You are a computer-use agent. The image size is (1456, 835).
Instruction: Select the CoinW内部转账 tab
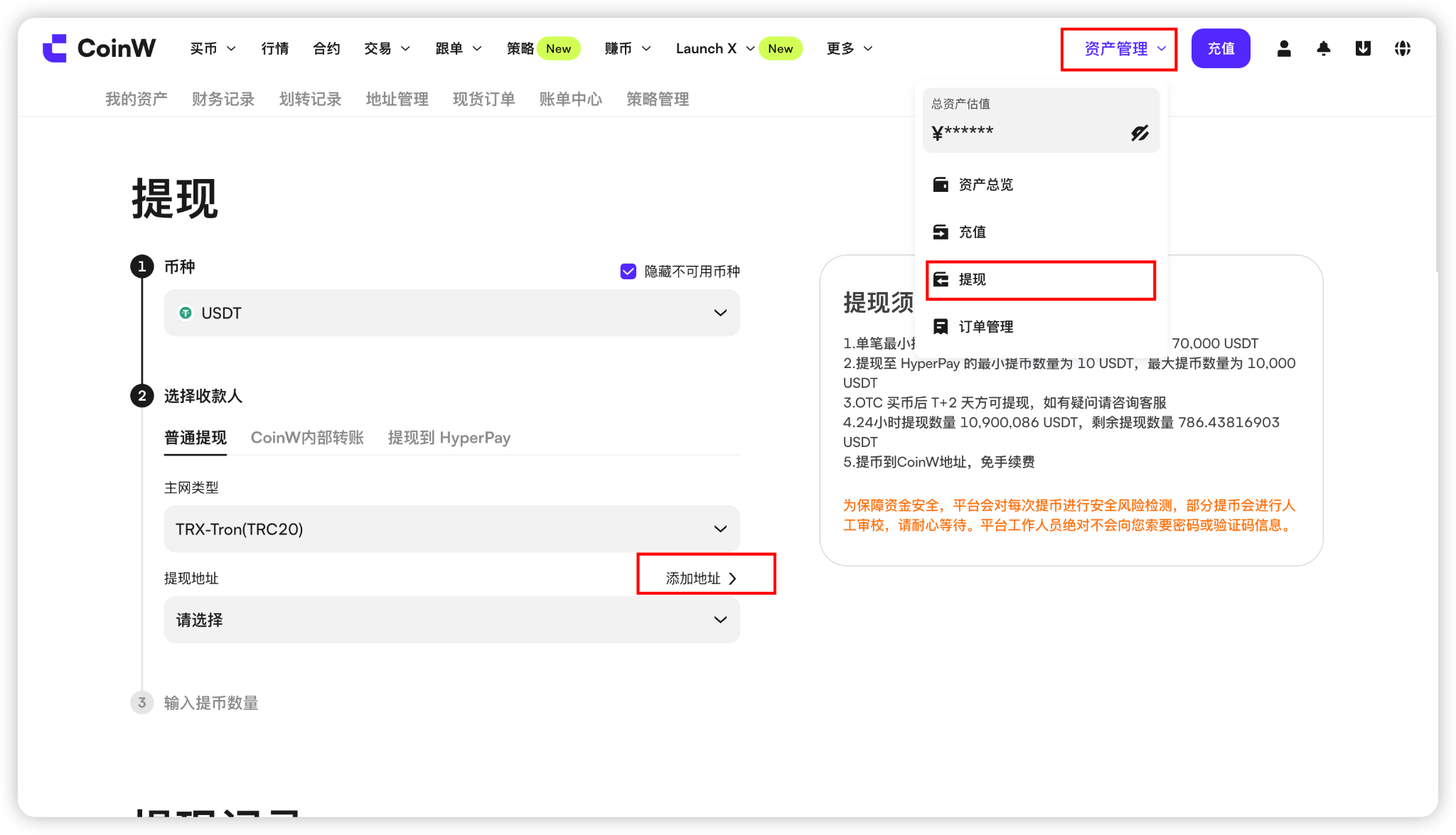307,438
